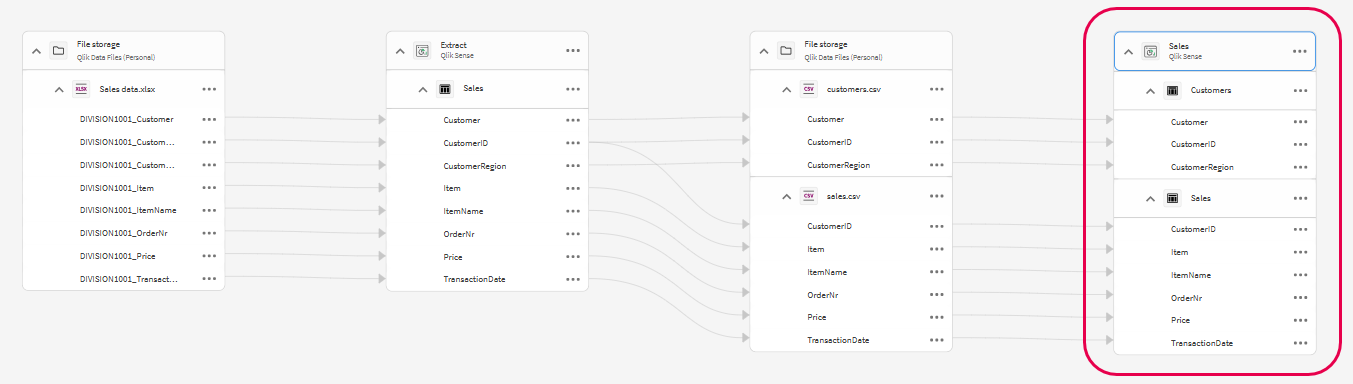Screen dimensions: 1353x384
Task: Click the table icon beside Customers
Action: coord(1173,90)
